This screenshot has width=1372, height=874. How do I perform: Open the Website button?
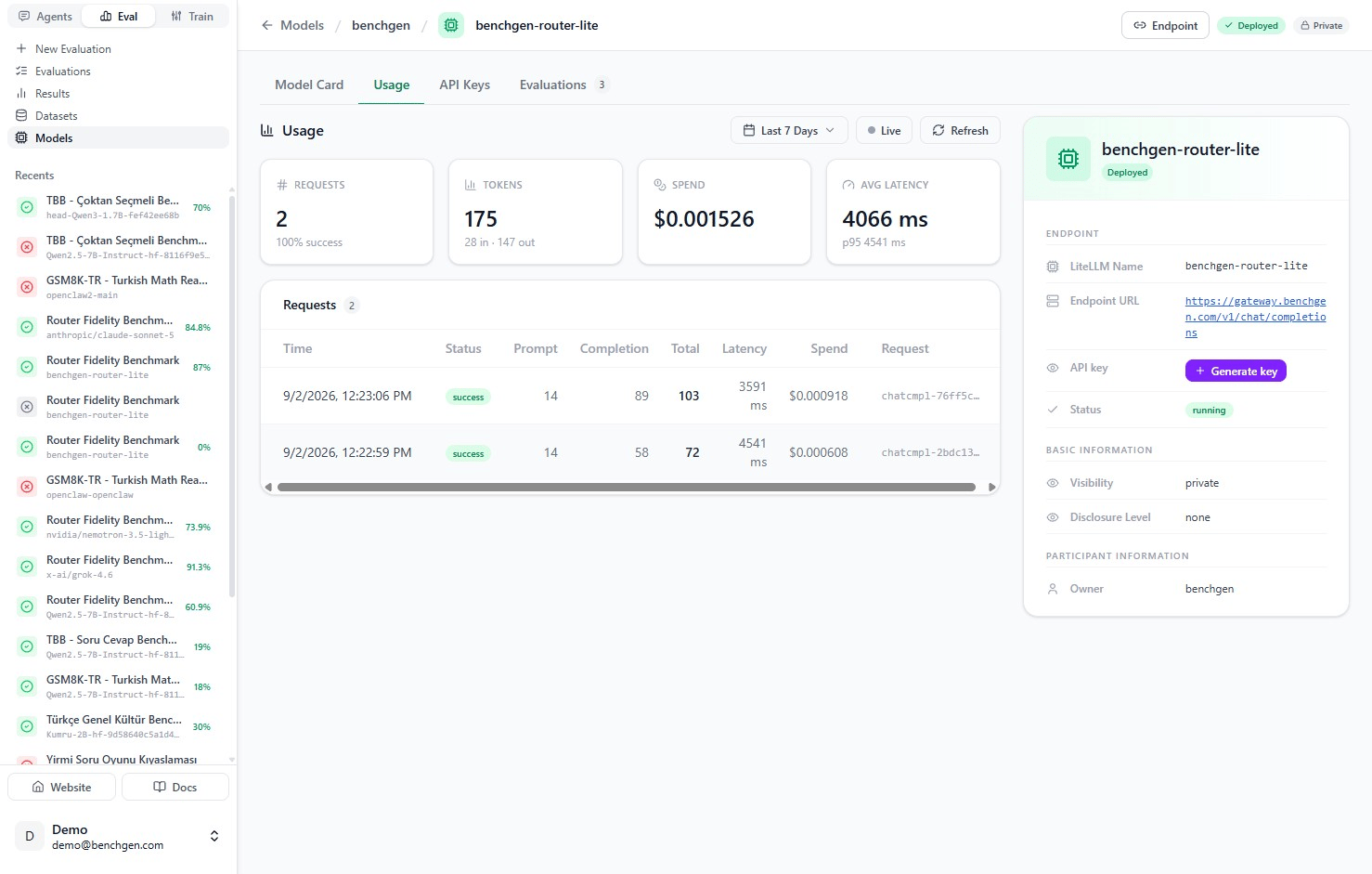[x=62, y=787]
